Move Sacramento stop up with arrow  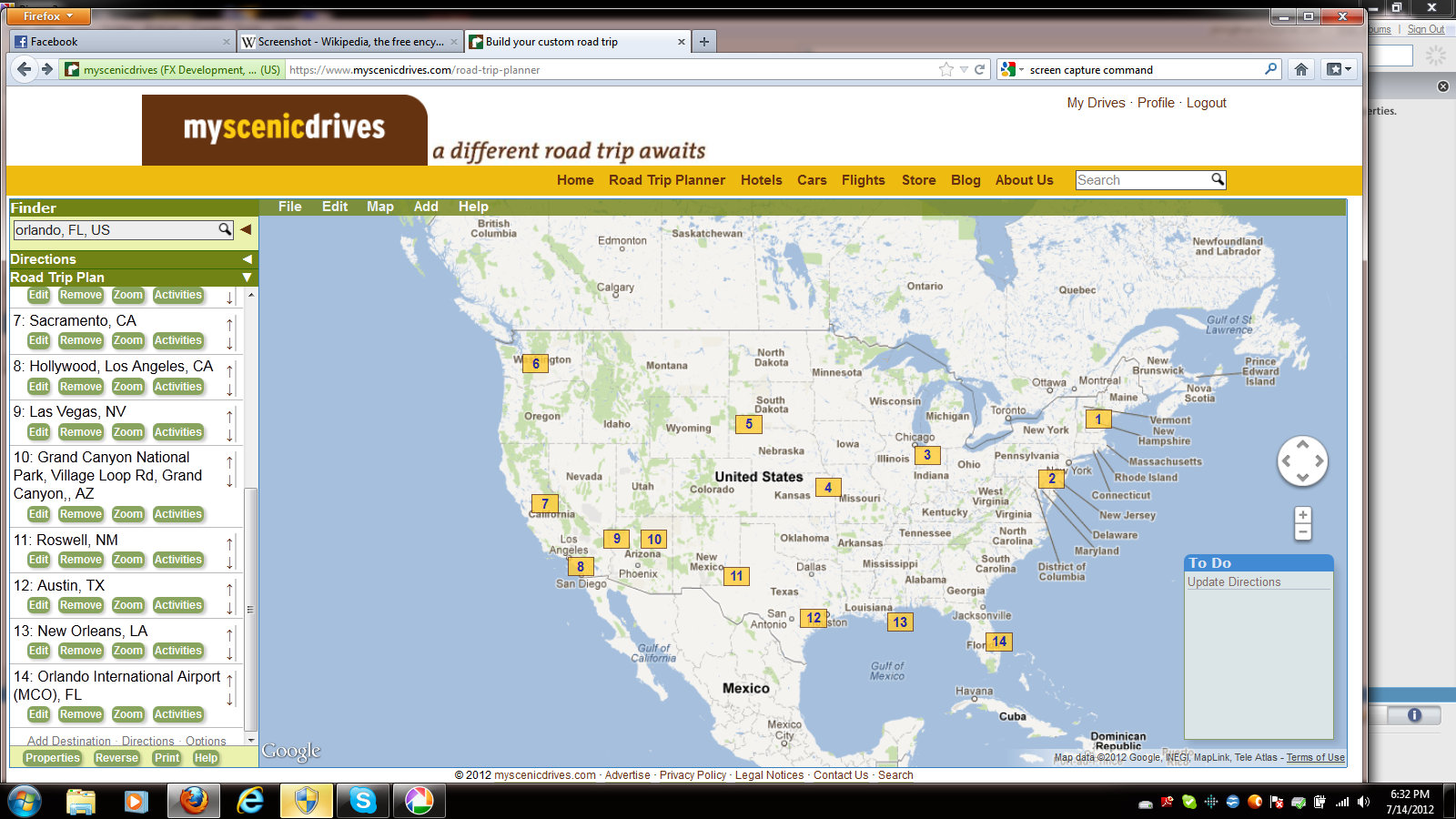pos(229,324)
